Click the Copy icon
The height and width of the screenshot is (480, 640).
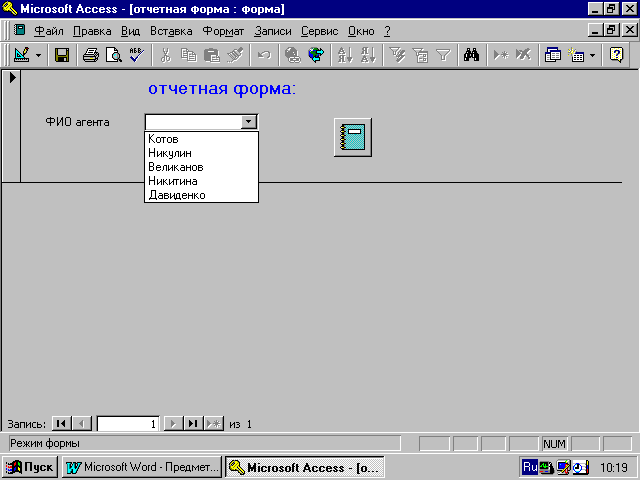click(x=188, y=55)
